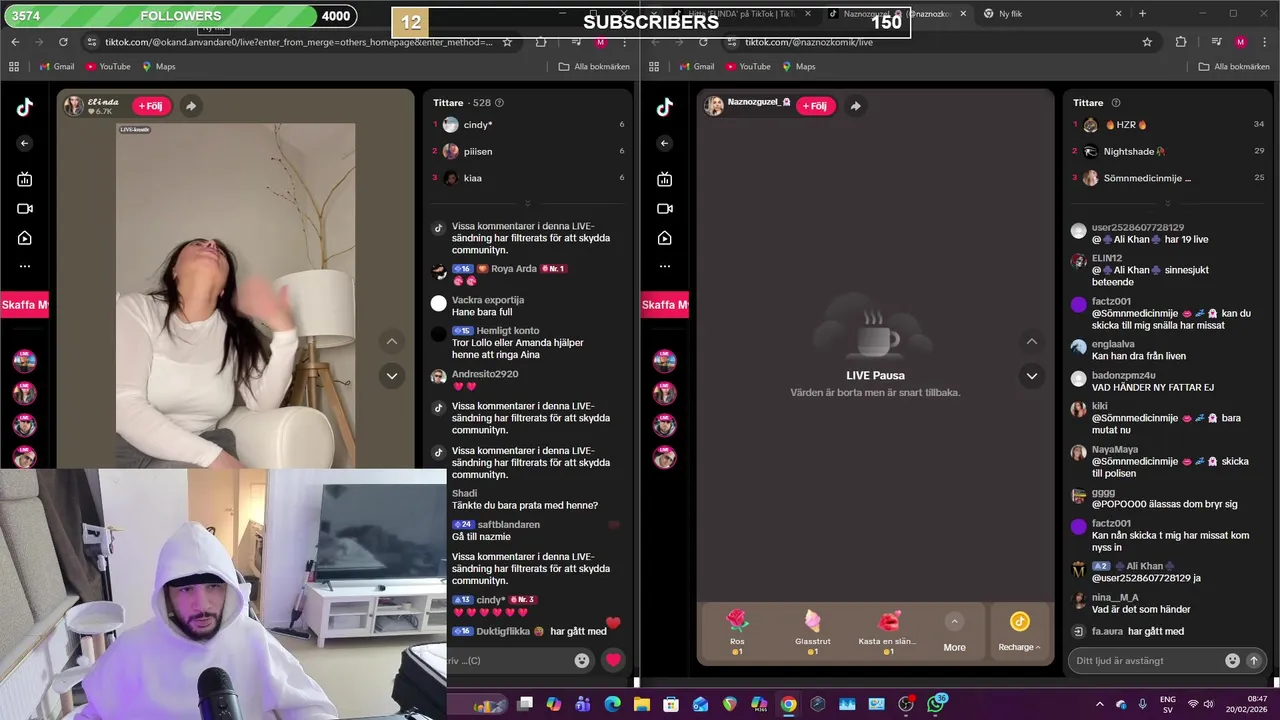1280x720 pixels.
Task: Bookmark page with star in left browser
Action: 507,42
